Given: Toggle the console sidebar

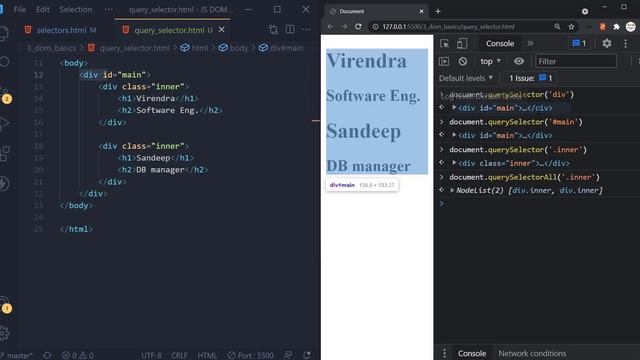Looking at the screenshot, I should 444,61.
